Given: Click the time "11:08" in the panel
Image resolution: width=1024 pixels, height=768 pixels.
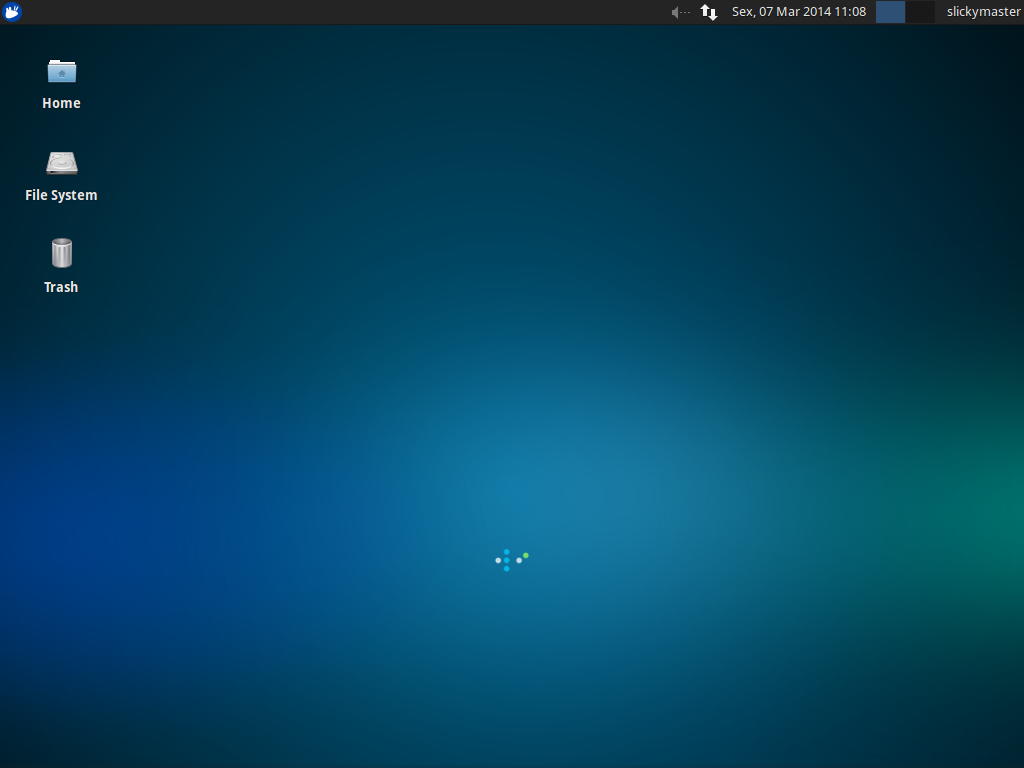Looking at the screenshot, I should tap(850, 12).
